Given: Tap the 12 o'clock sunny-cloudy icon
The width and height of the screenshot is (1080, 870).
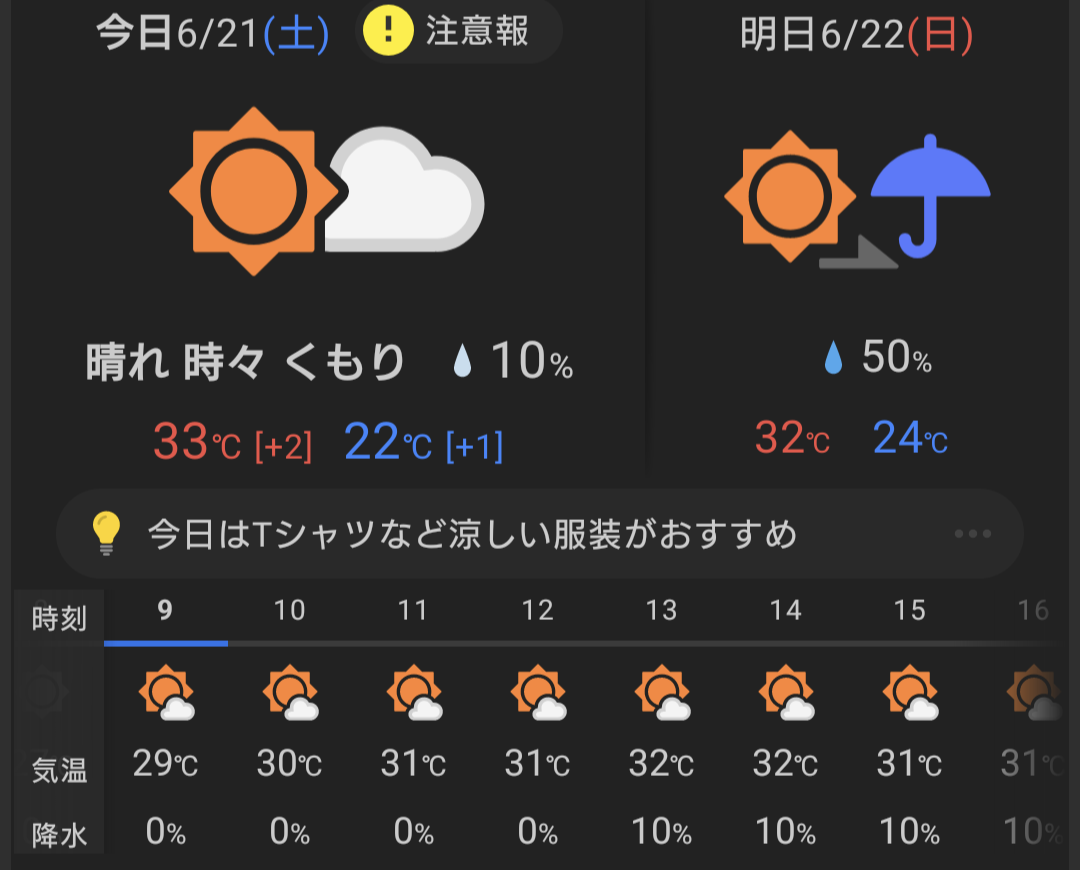Looking at the screenshot, I should tap(538, 692).
